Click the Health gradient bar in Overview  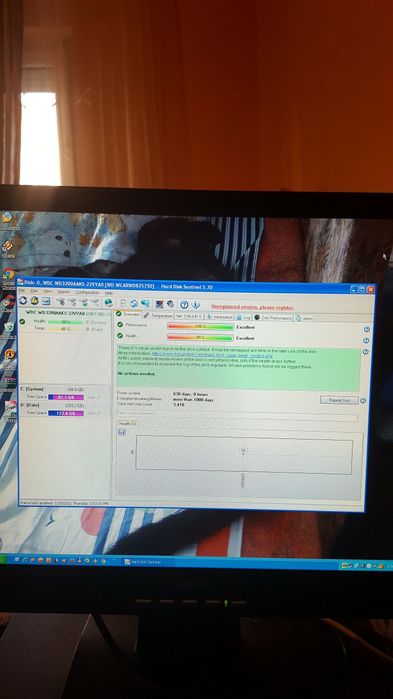200,338
